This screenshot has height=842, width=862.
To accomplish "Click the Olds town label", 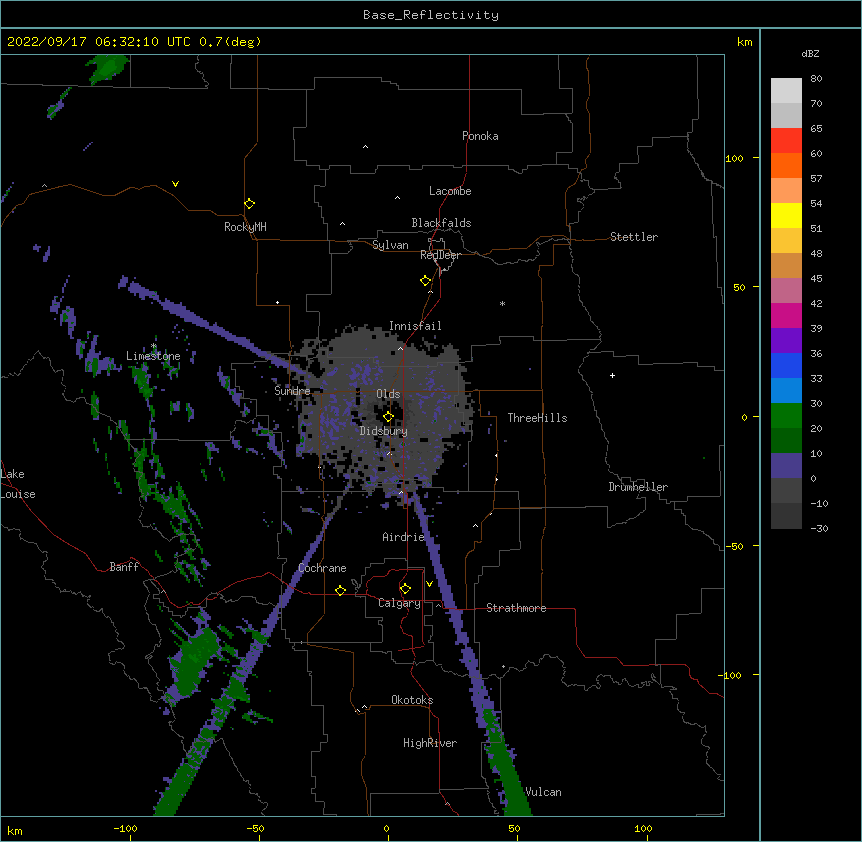I will (x=388, y=394).
